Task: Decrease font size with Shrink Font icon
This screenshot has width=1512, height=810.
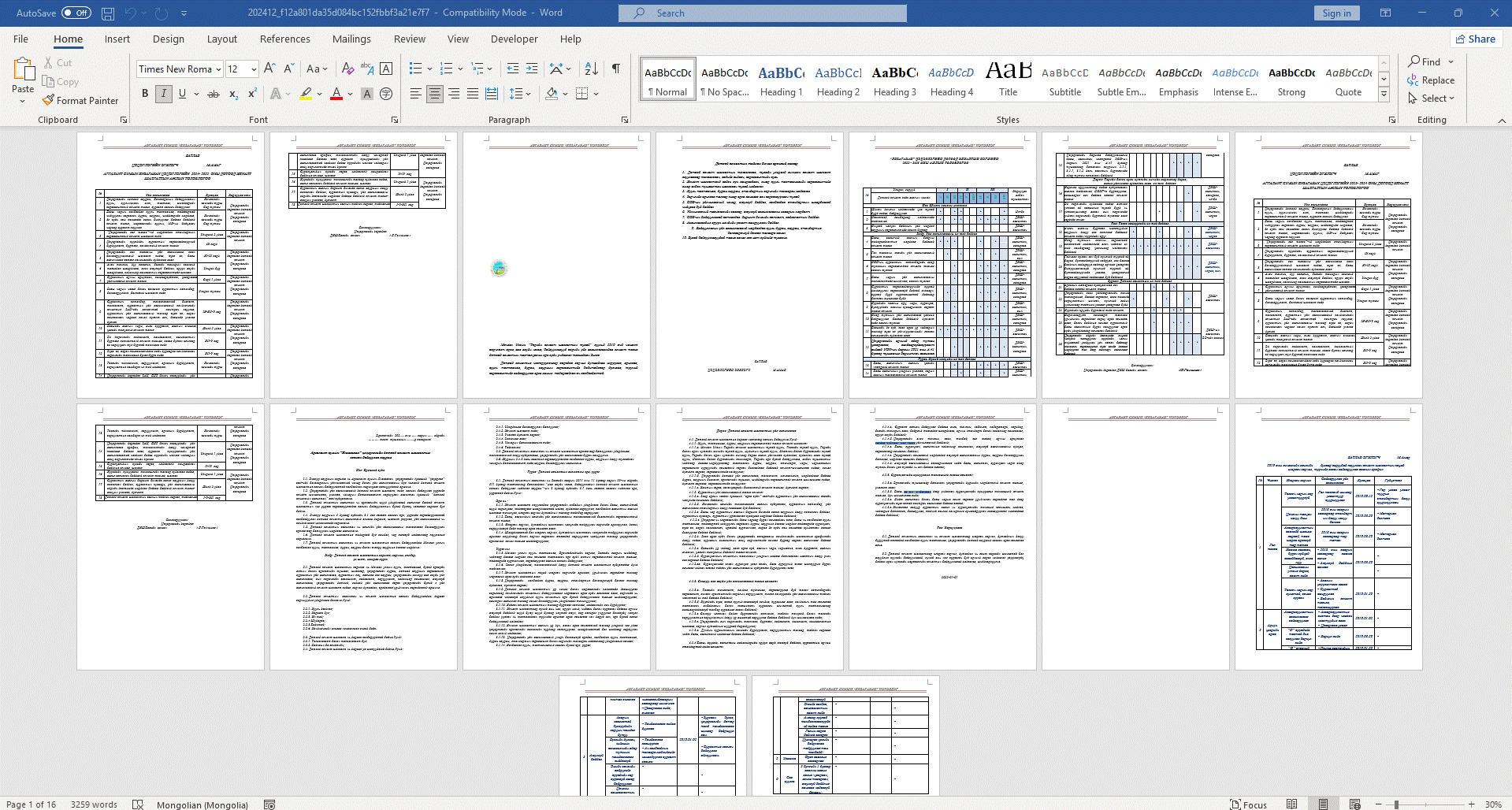Action: click(x=288, y=69)
